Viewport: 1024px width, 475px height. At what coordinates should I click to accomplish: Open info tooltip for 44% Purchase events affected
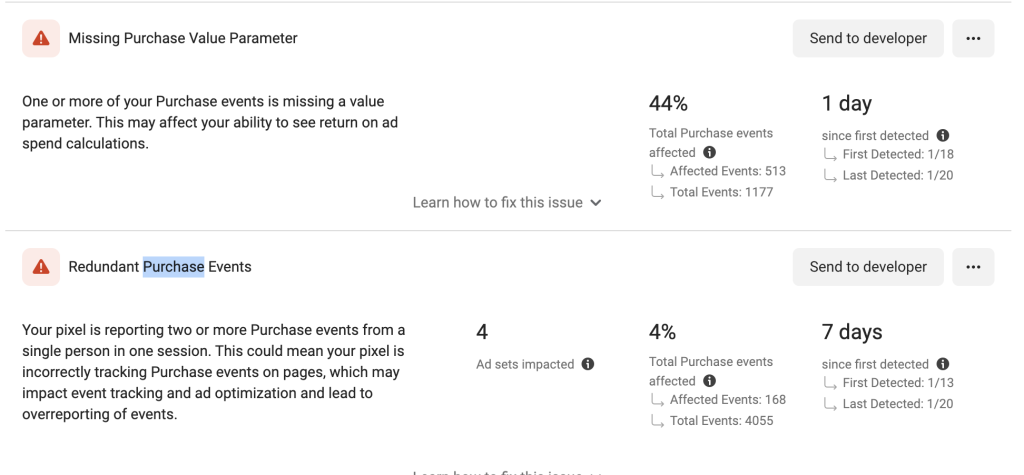(709, 153)
